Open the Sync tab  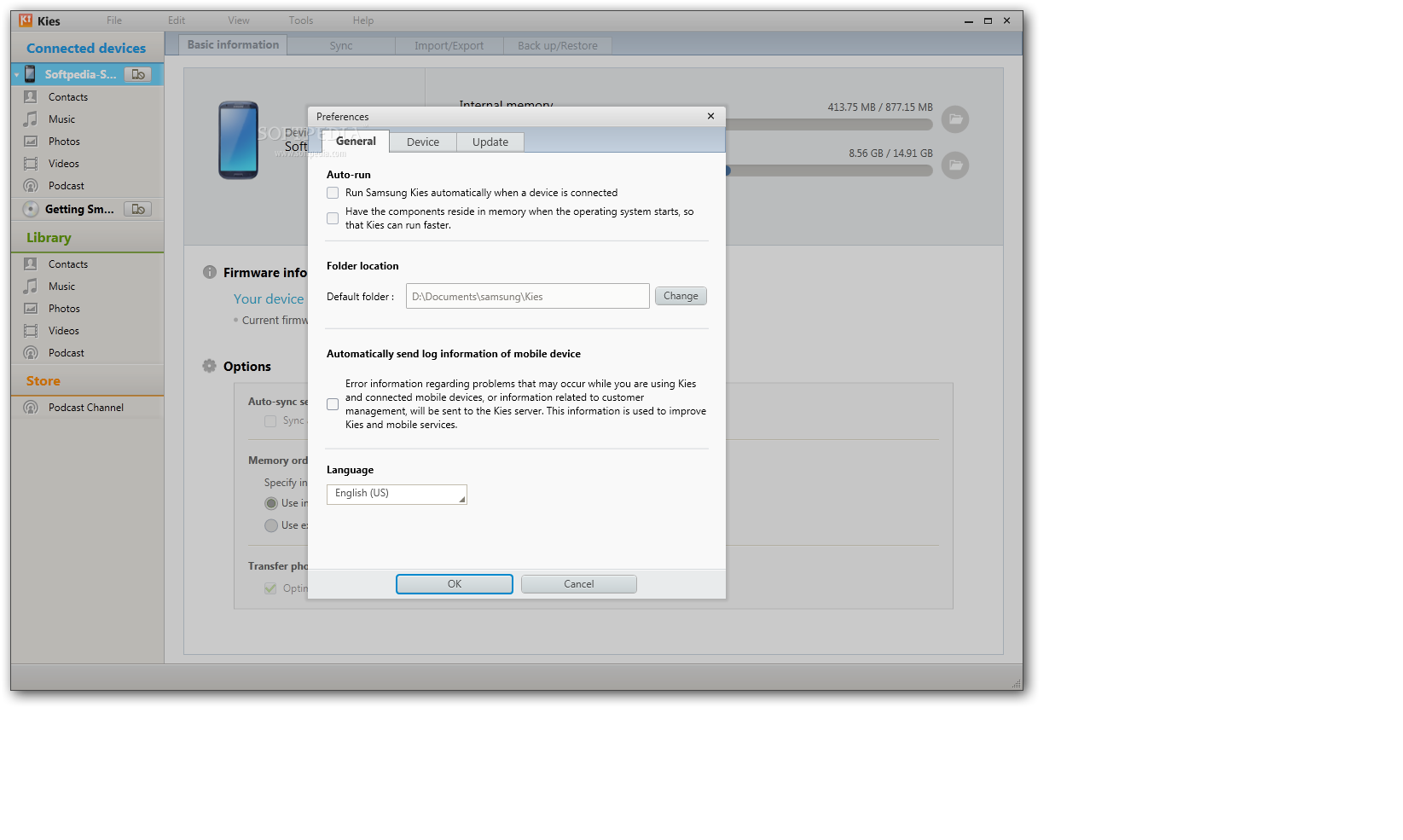tap(341, 46)
